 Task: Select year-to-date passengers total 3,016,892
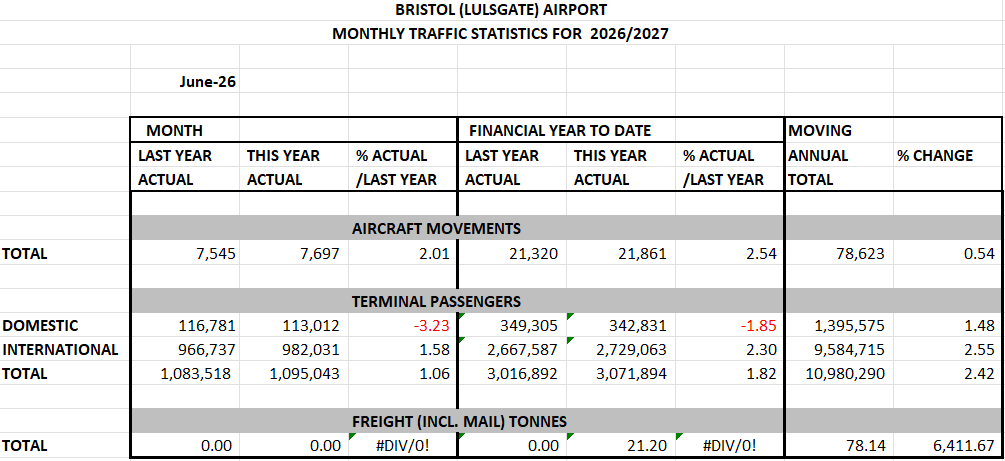512,374
